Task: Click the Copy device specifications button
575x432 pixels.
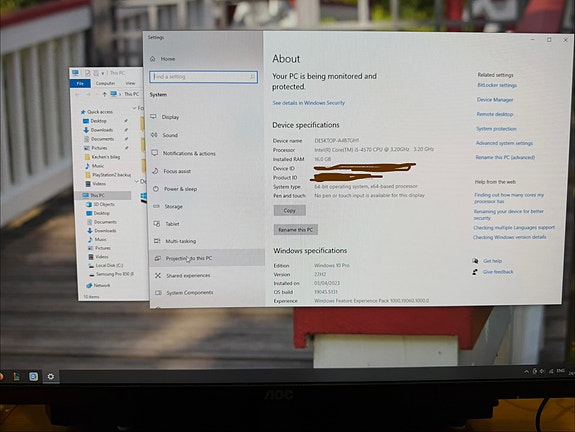Action: [289, 210]
